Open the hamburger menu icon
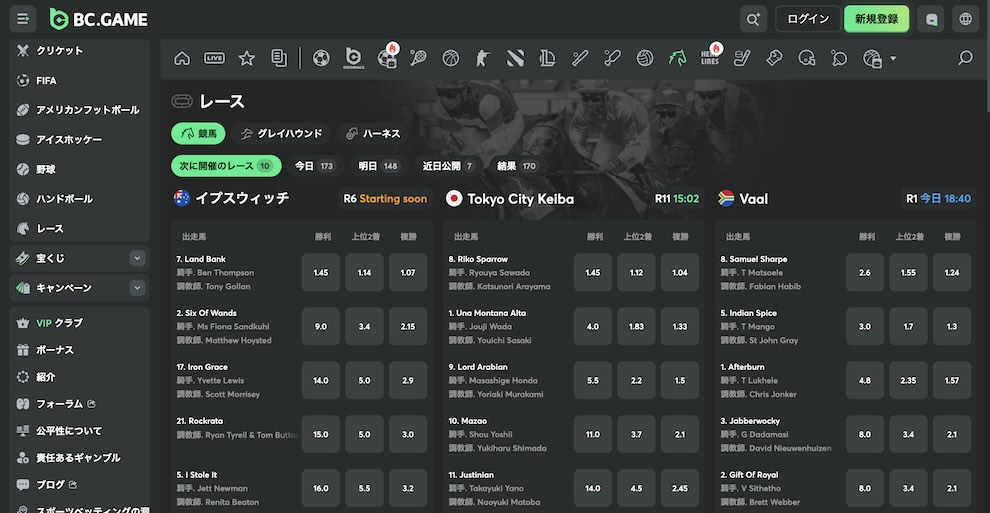The height and width of the screenshot is (513, 990). coord(23,19)
